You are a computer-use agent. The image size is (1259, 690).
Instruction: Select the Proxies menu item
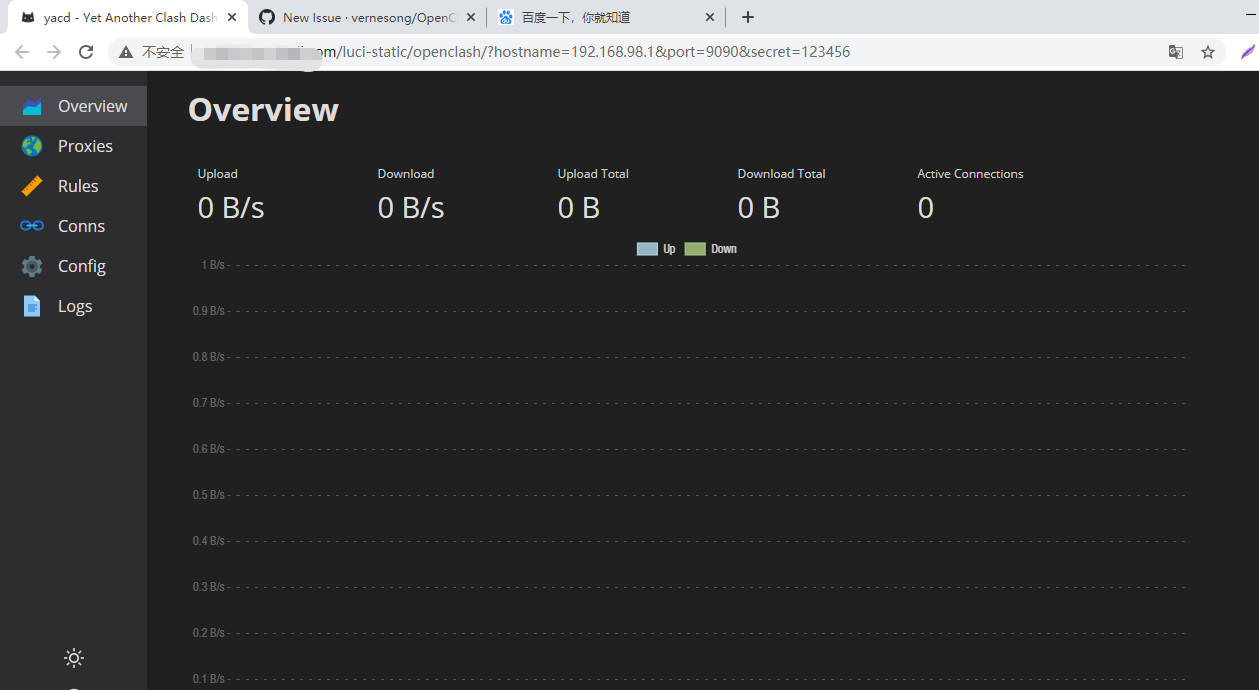point(85,145)
